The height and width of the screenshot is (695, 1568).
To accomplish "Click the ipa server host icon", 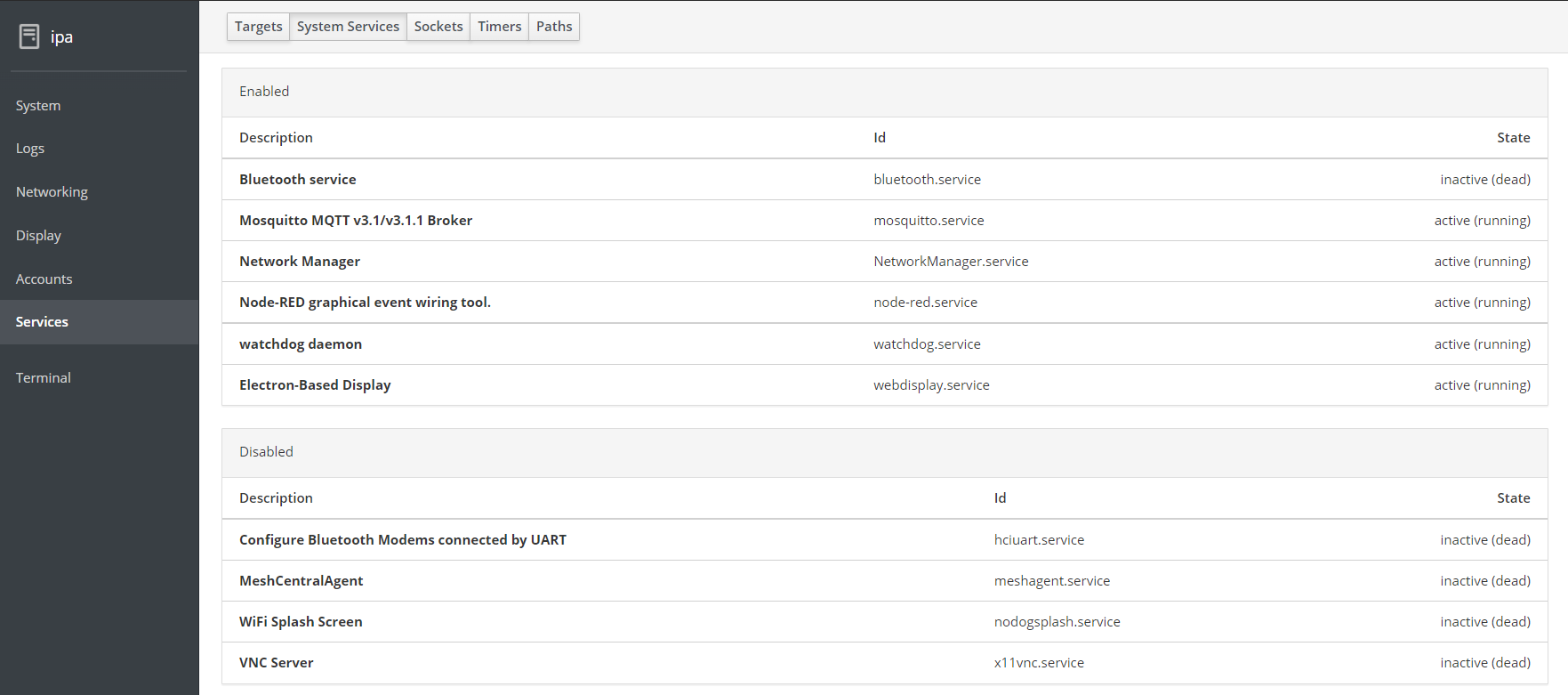I will click(x=29, y=36).
